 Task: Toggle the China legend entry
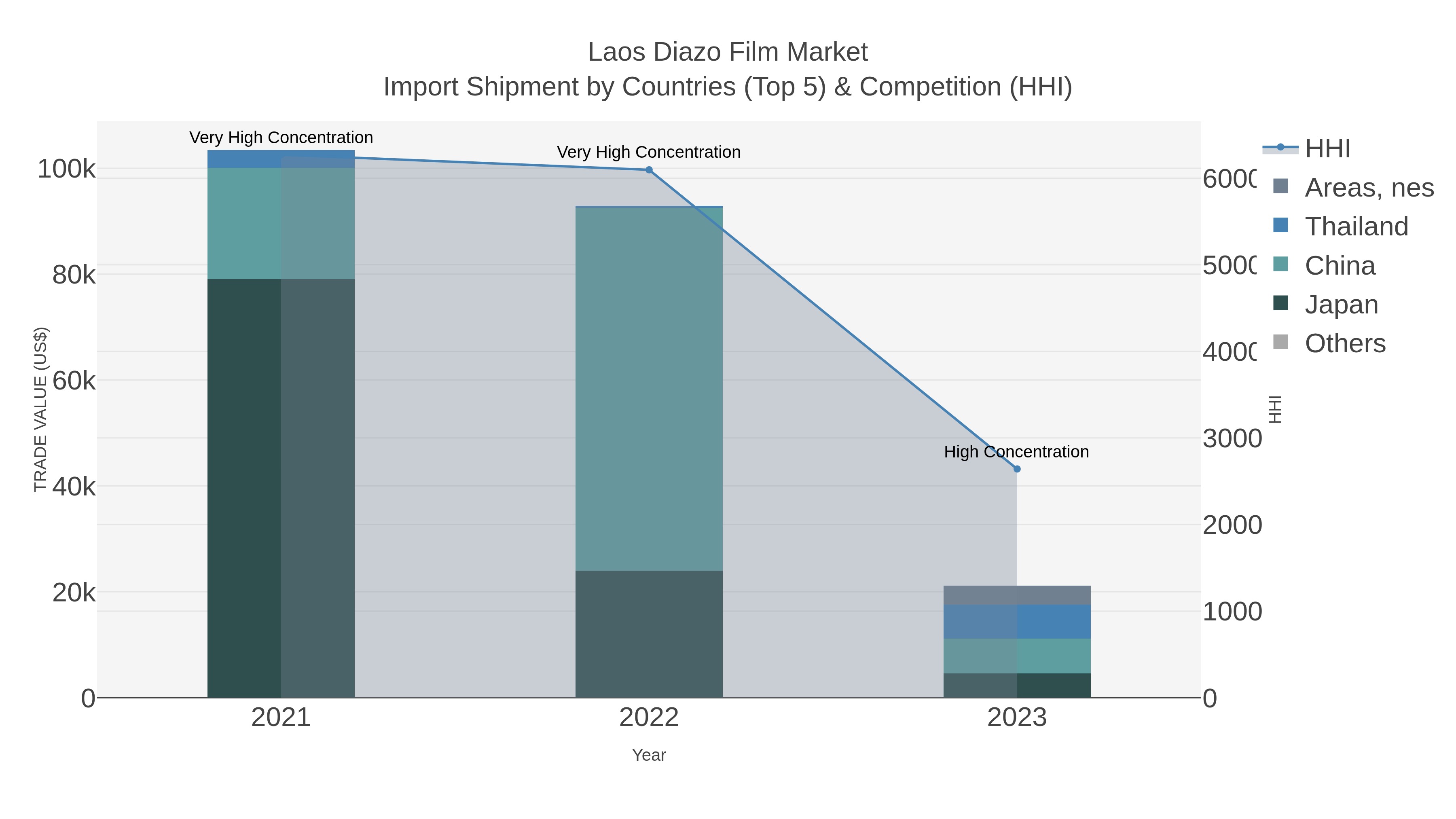(x=1324, y=265)
